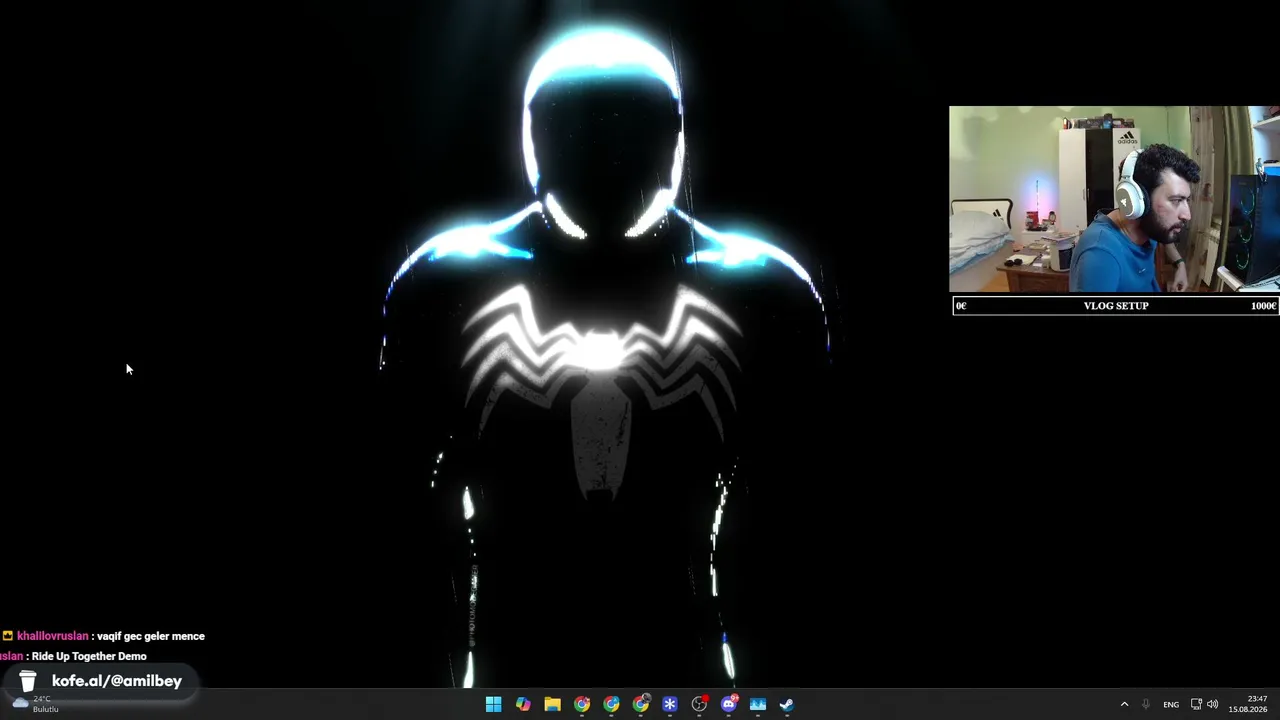Switch to OBS Studio on the taskbar
This screenshot has height=720, width=1280.
coord(699,704)
